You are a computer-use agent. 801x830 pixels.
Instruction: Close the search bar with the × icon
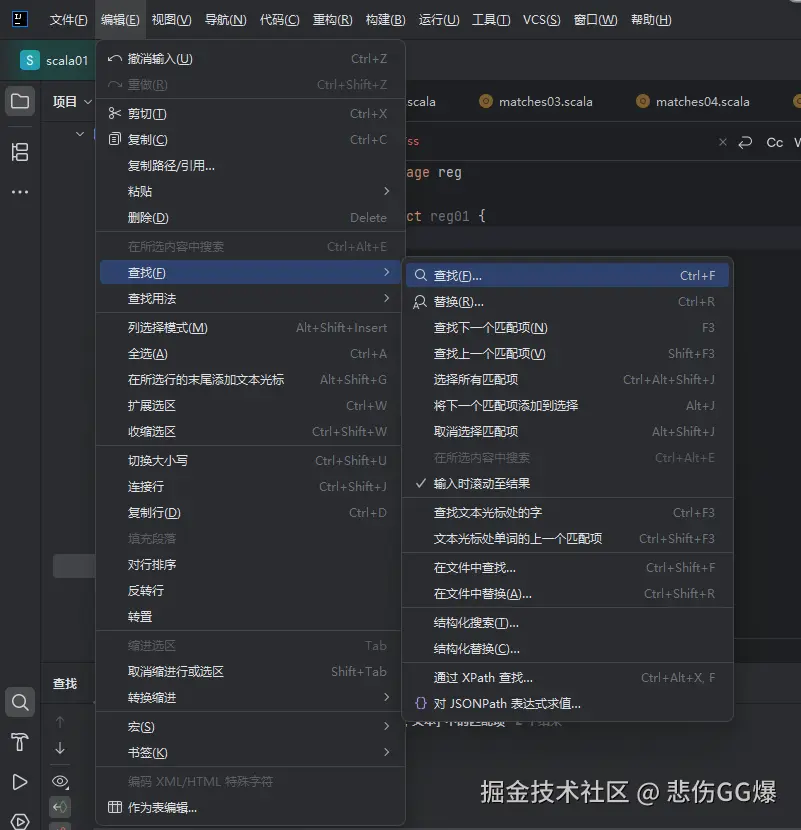(x=723, y=142)
